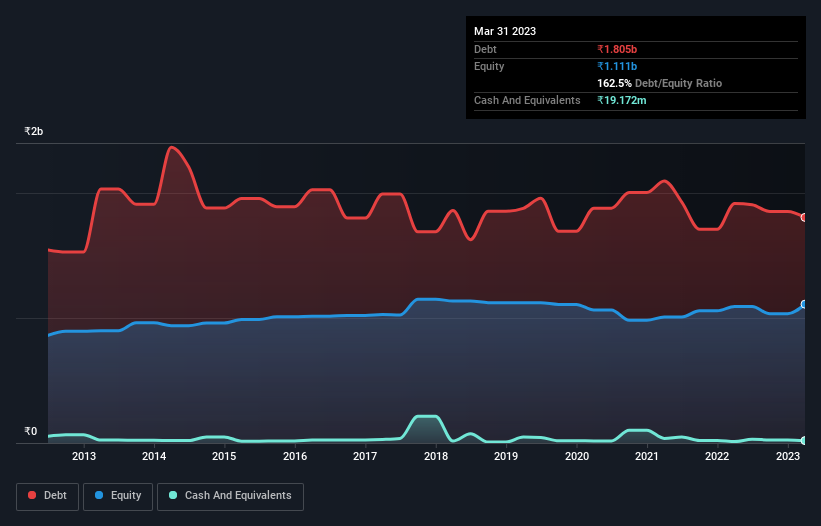Image resolution: width=821 pixels, height=526 pixels.
Task: Click the ₹0 y-axis label
Action: coord(31,431)
